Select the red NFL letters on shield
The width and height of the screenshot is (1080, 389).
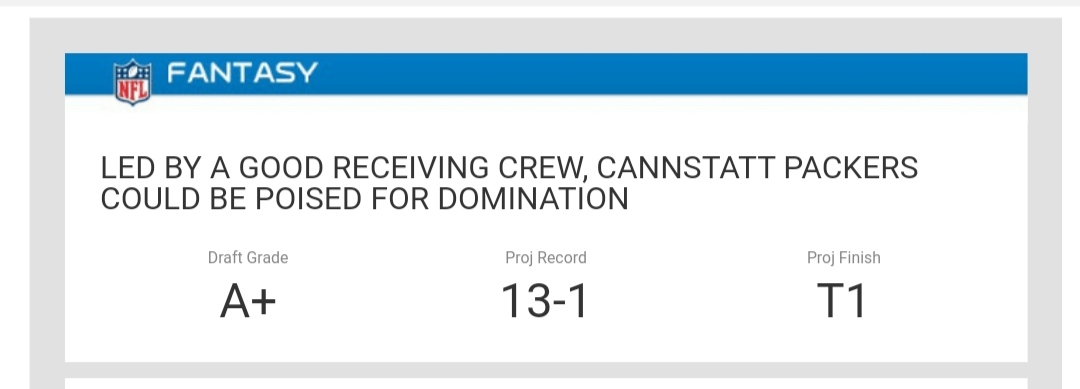click(x=133, y=90)
